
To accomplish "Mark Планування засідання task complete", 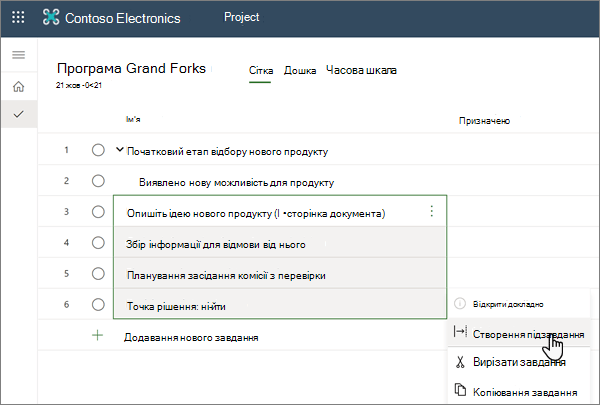I will (x=98, y=274).
